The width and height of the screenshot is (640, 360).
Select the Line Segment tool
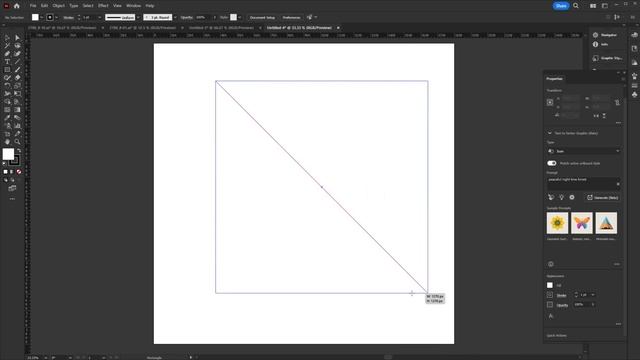coord(17,62)
